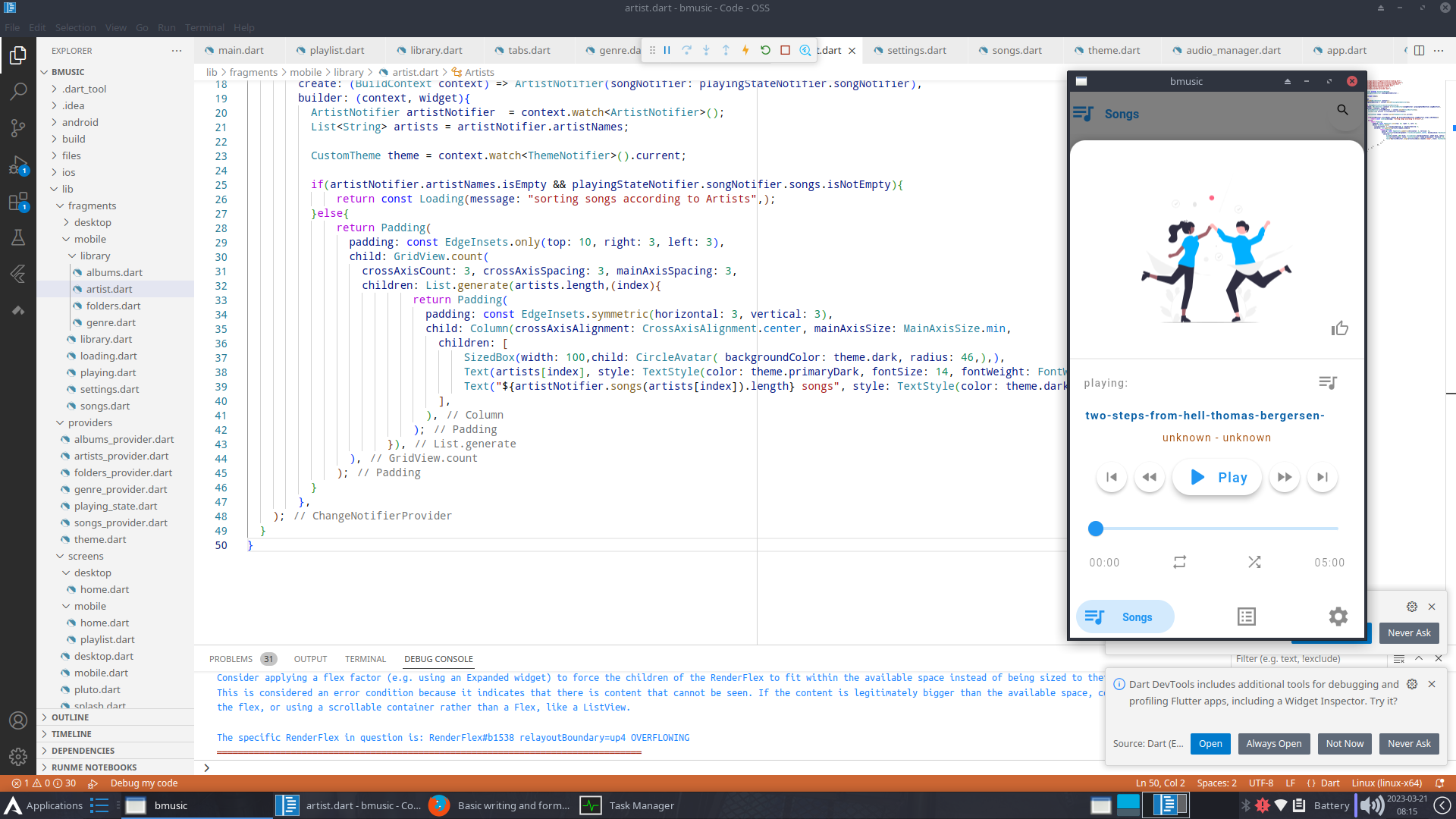Image resolution: width=1456 pixels, height=819 pixels.
Task: Click the Always Open button in the DevTools notification
Action: (x=1273, y=743)
